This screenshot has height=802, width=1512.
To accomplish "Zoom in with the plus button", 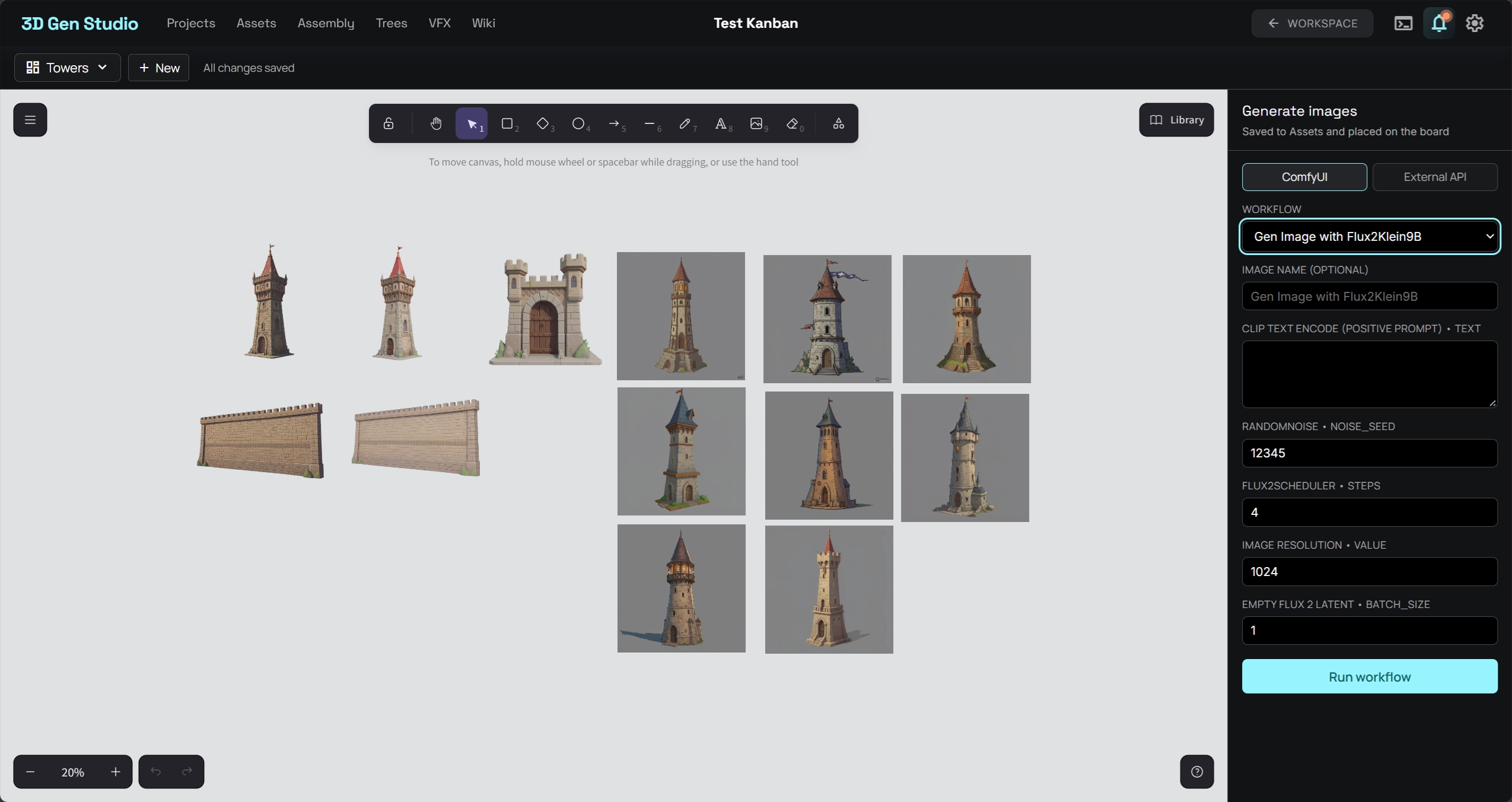I will click(x=115, y=772).
